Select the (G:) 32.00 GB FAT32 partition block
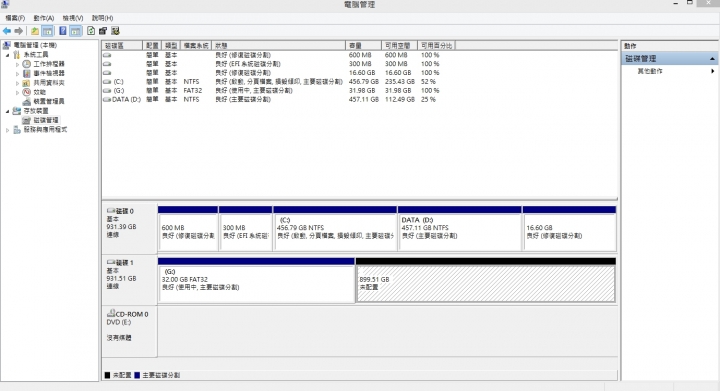 pyautogui.click(x=256, y=280)
